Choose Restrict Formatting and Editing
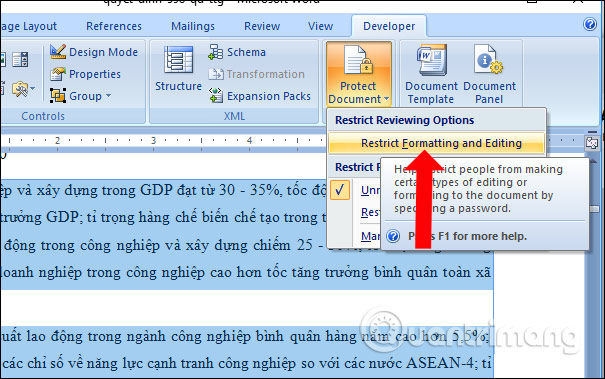Screen dimensions: 605x379 pyautogui.click(x=436, y=143)
